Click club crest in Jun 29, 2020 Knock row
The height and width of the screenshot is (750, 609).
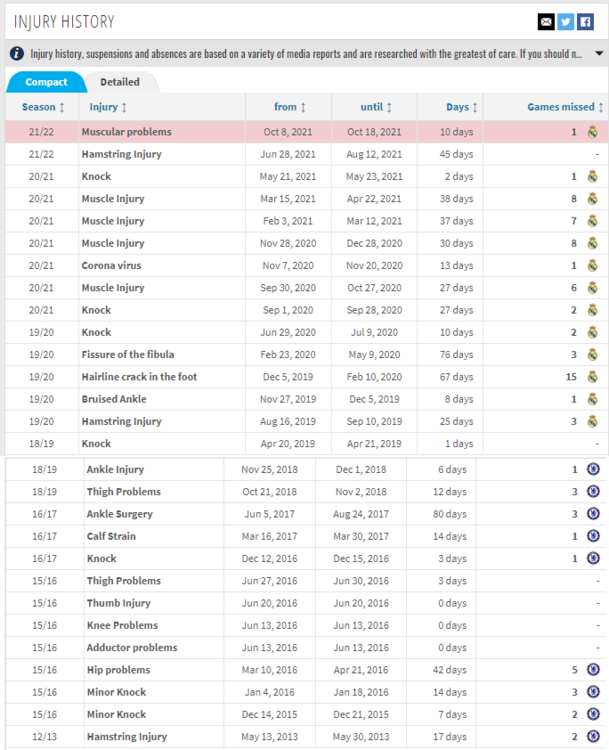(592, 332)
